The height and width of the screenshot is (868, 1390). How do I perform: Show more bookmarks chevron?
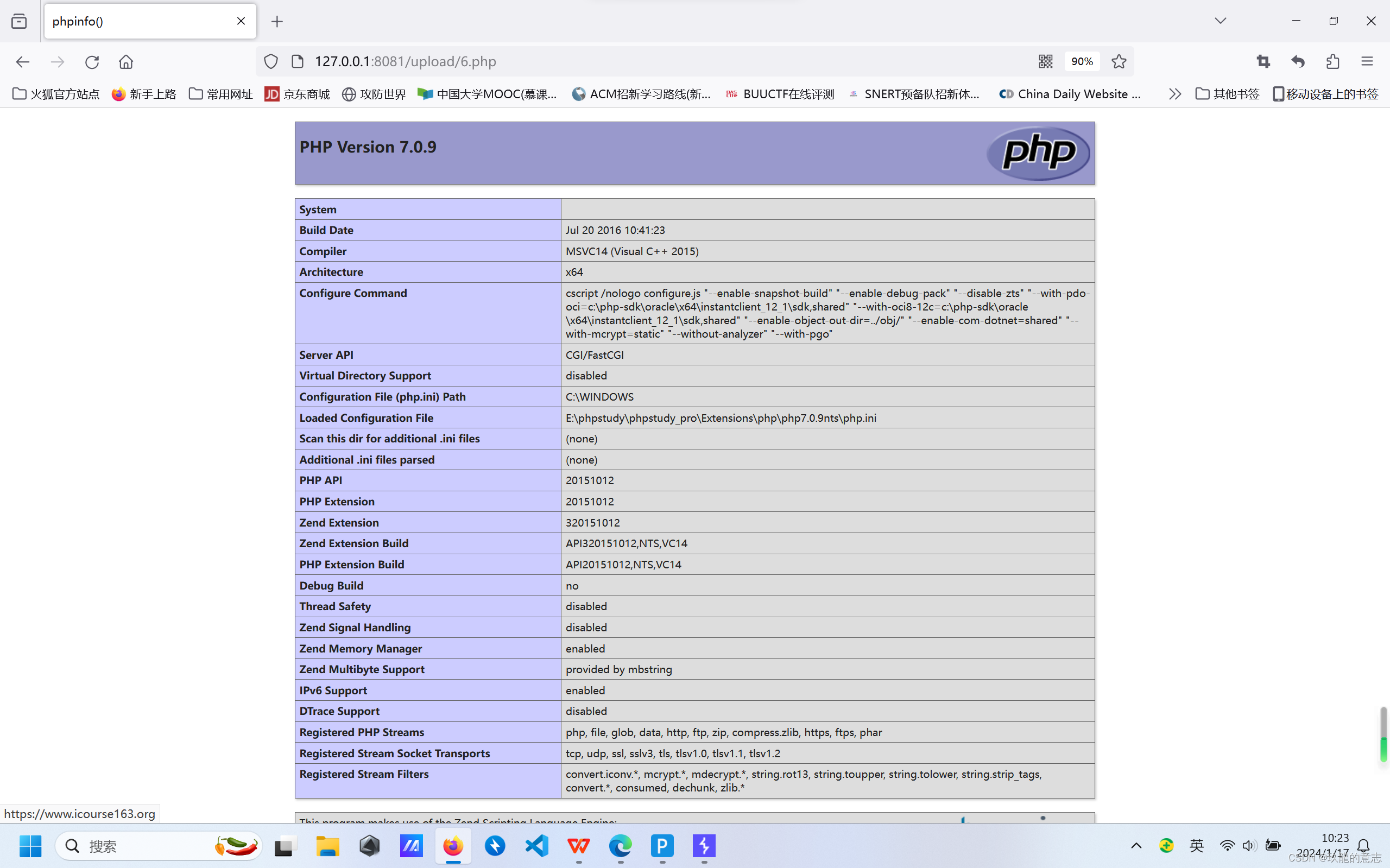click(1174, 94)
